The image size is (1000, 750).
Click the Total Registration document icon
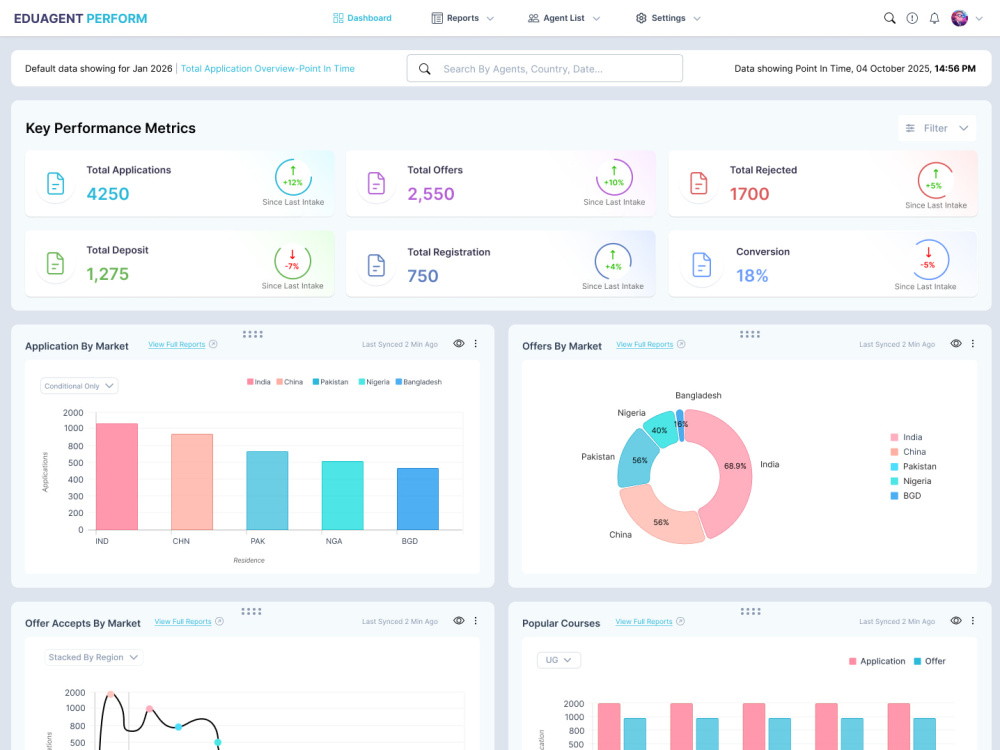pyautogui.click(x=376, y=265)
